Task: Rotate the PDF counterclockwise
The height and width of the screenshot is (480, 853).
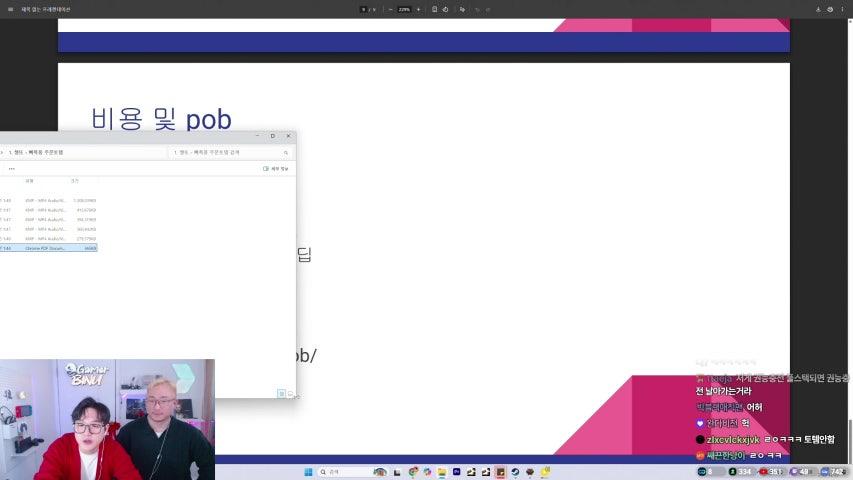Action: [446, 9]
